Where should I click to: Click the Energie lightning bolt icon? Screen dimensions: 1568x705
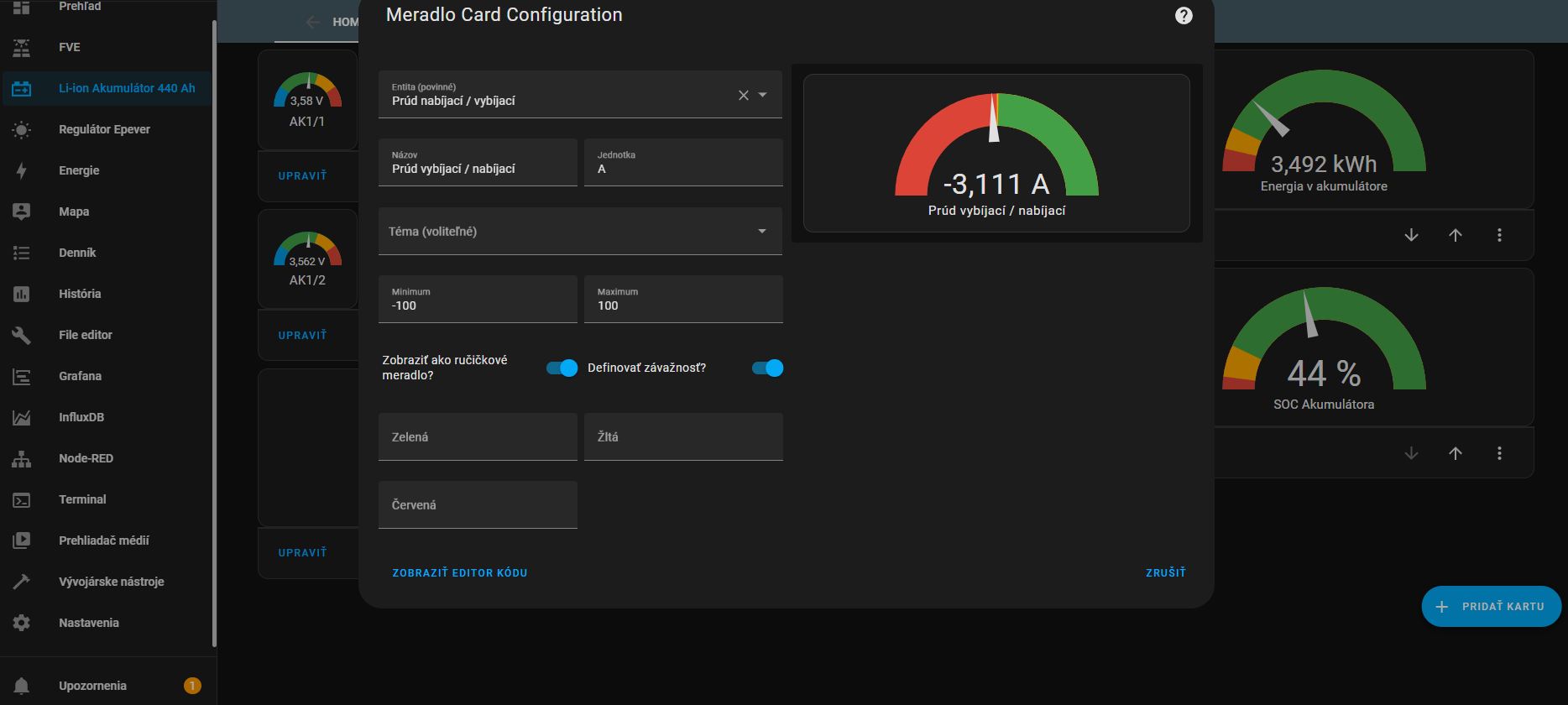pos(22,170)
